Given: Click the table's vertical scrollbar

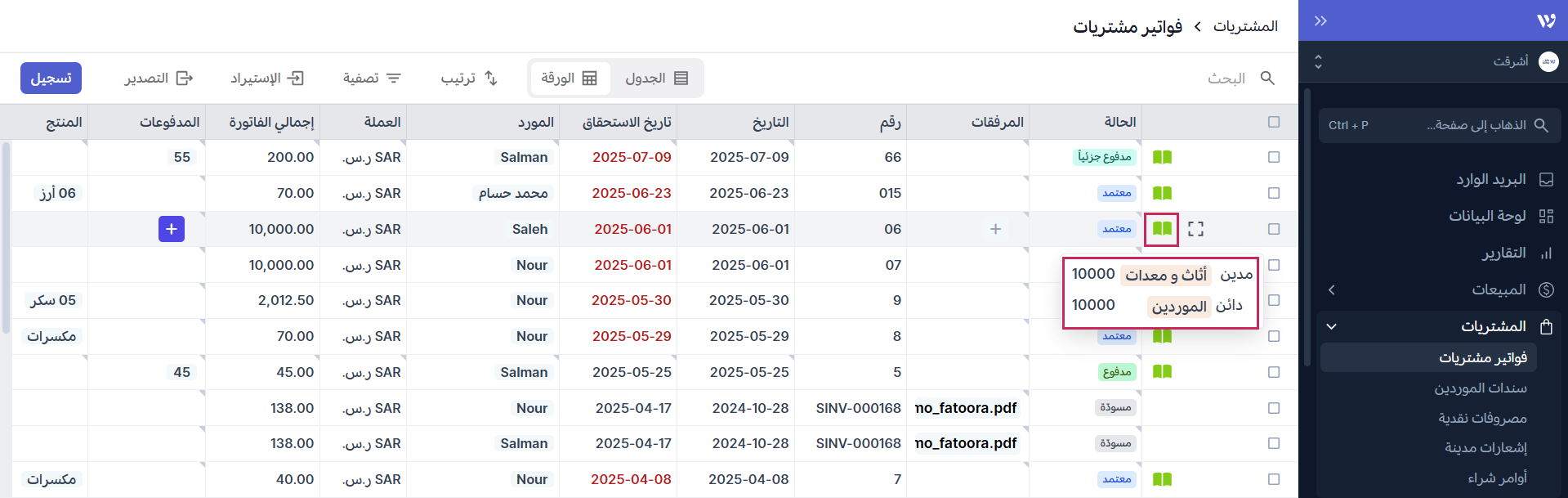Looking at the screenshot, I should 6,237.
